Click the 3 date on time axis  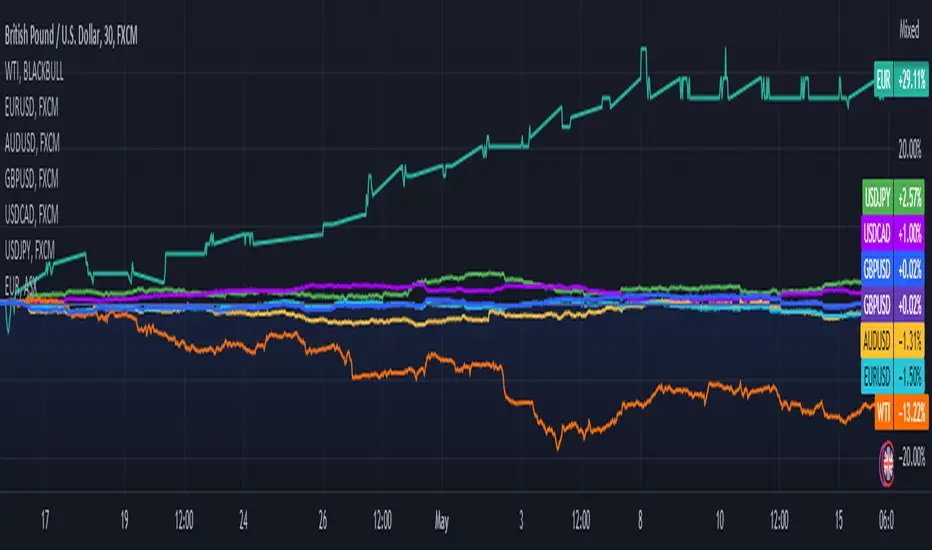[521, 520]
